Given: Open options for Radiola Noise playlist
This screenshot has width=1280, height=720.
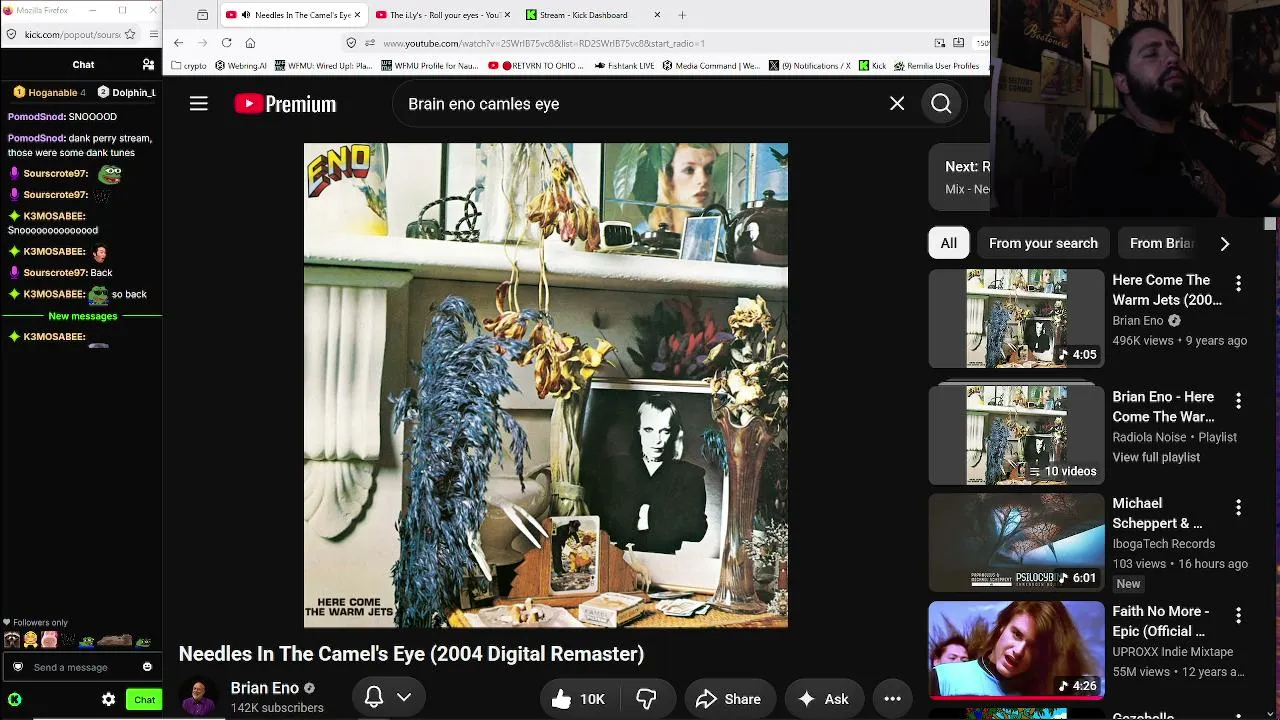Looking at the screenshot, I should [x=1238, y=401].
